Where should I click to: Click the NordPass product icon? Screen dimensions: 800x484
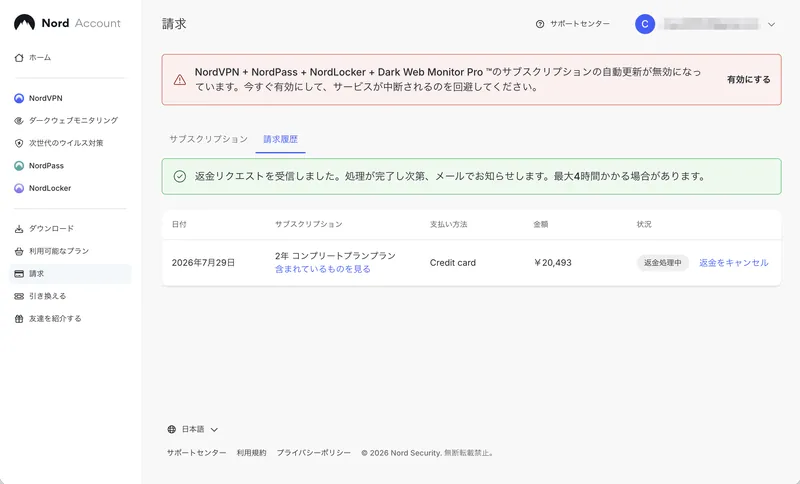coord(19,166)
